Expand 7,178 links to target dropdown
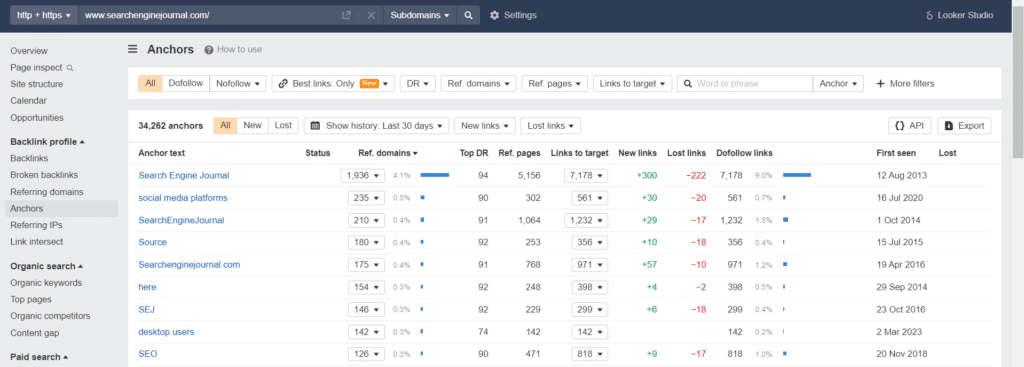This screenshot has width=1024, height=367. (x=586, y=176)
